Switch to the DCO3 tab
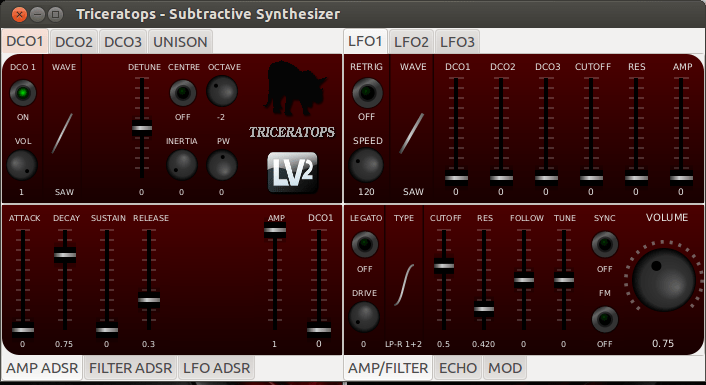This screenshot has height=385, width=706. 123,42
